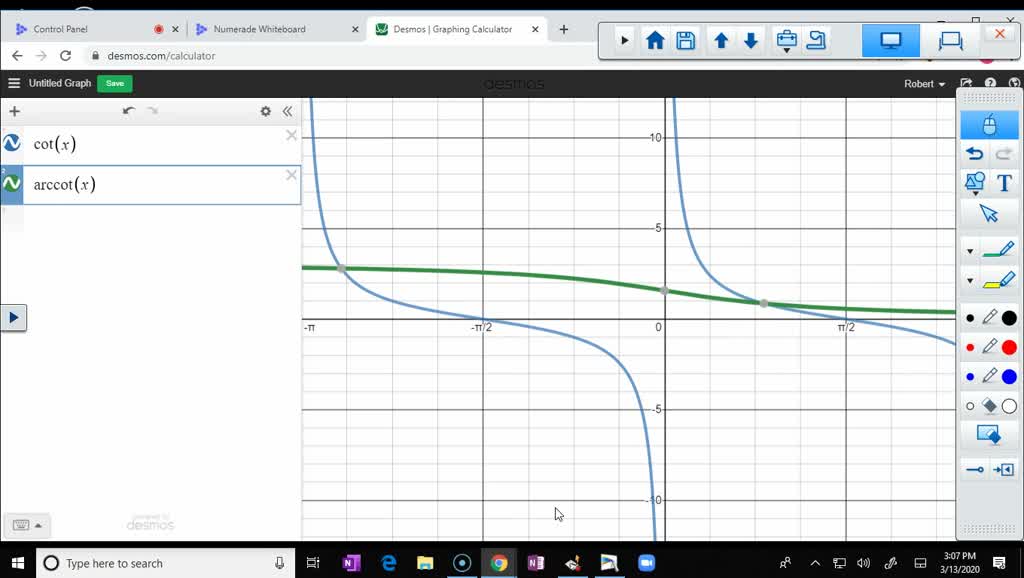Toggle visibility of the arccot(x) curve
Viewport: 1024px width, 578px height.
click(x=12, y=184)
